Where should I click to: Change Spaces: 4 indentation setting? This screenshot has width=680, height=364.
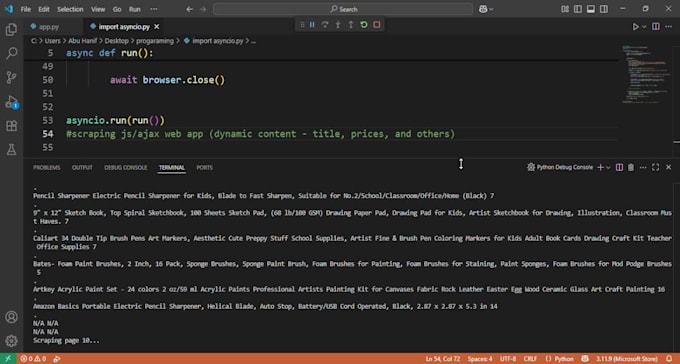(x=480, y=359)
